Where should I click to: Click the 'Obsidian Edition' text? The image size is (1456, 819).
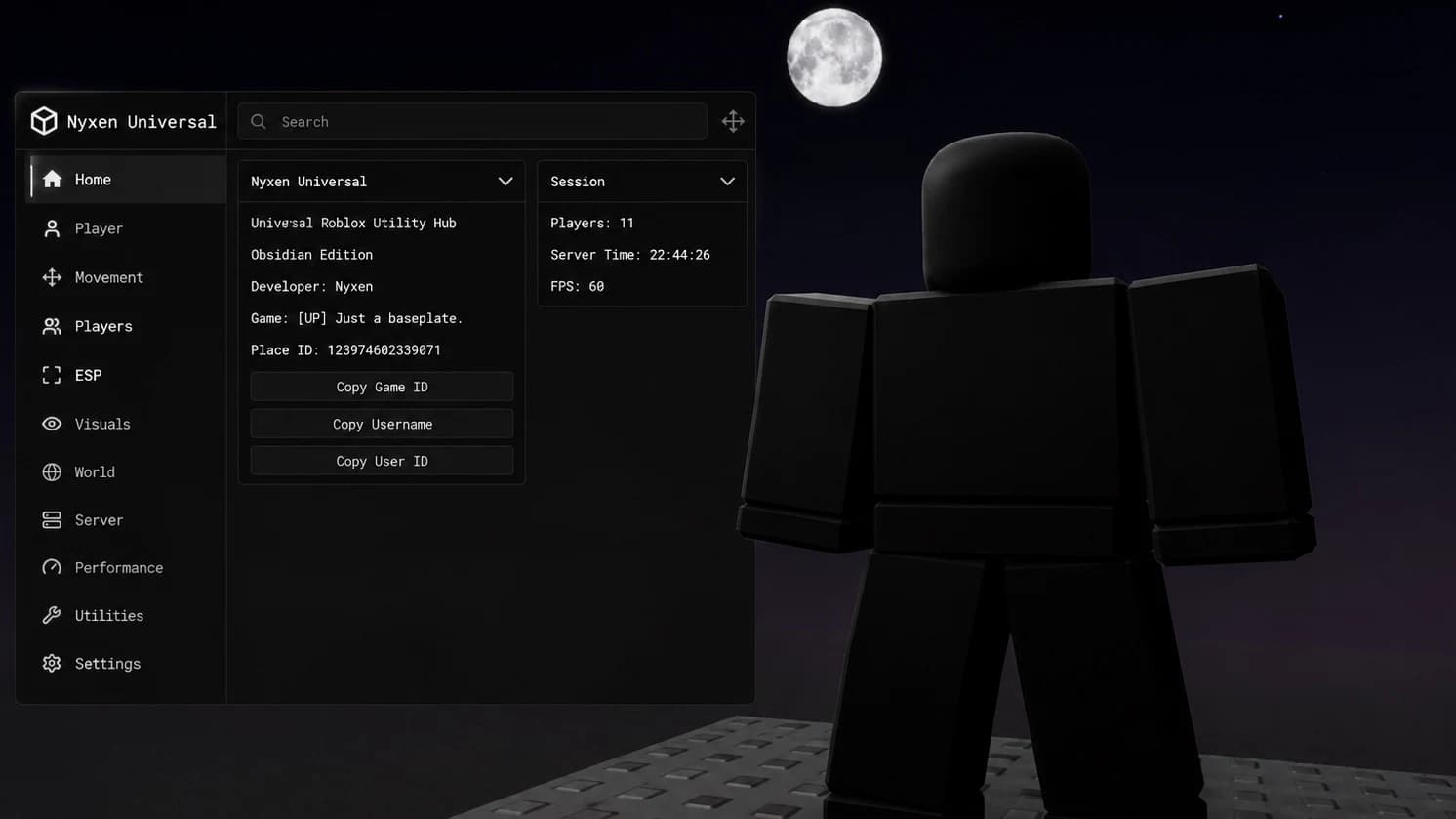coord(311,254)
